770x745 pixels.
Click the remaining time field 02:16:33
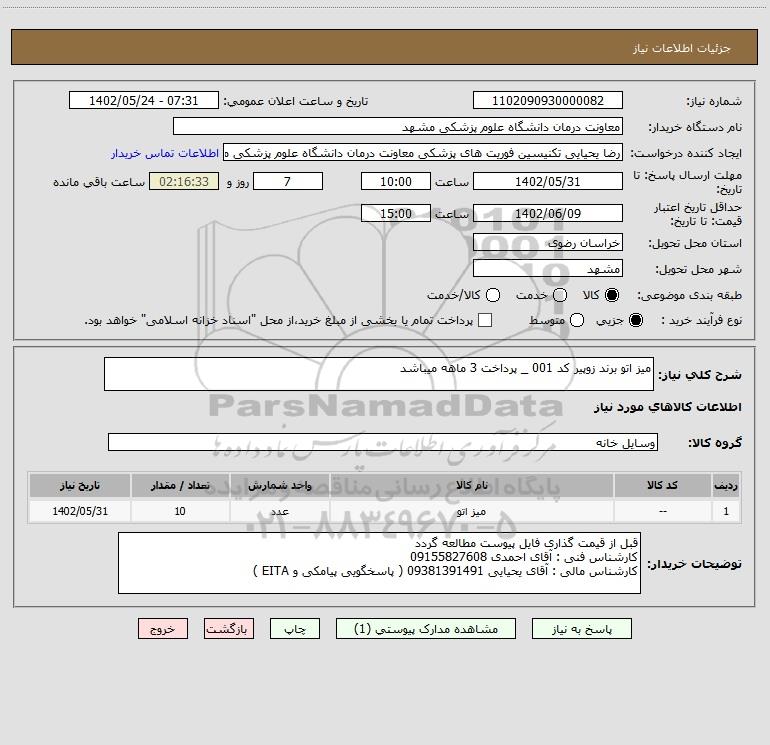(184, 181)
